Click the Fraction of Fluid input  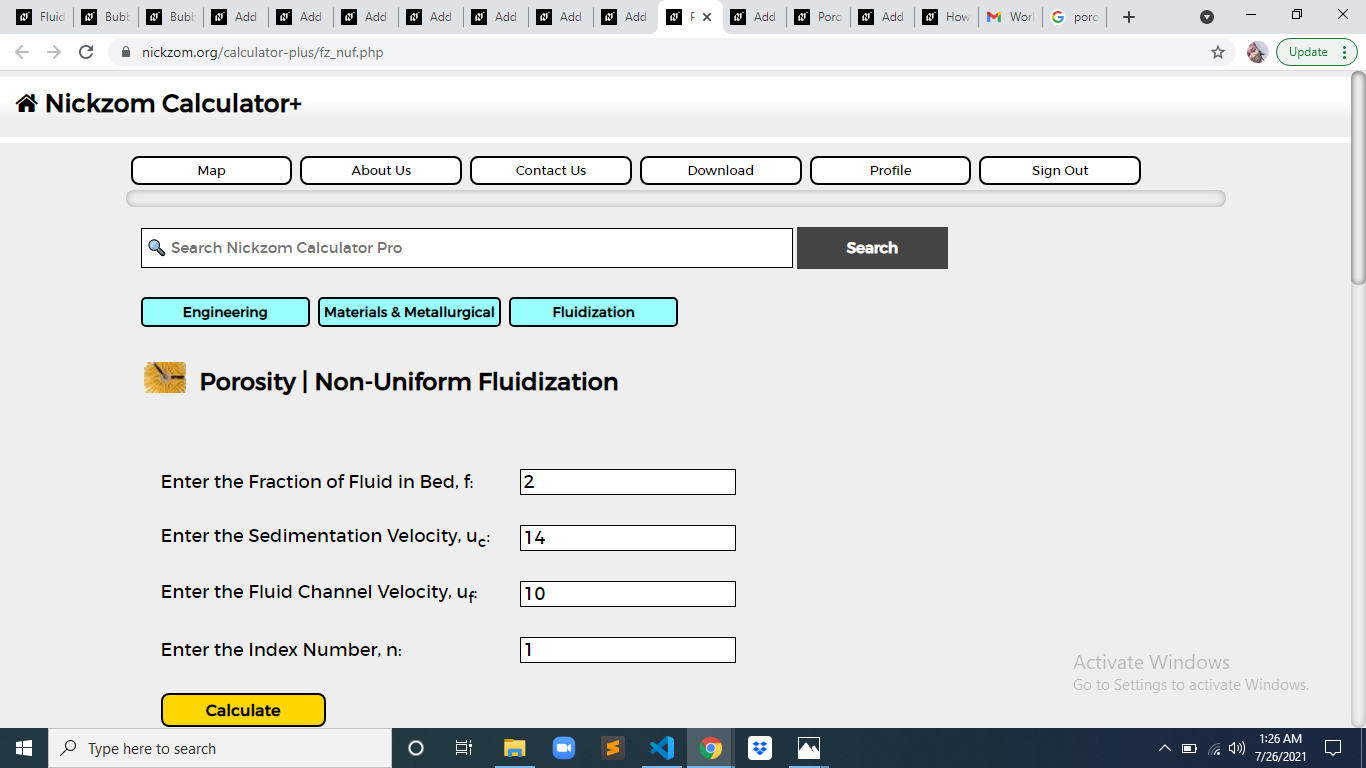(x=628, y=482)
